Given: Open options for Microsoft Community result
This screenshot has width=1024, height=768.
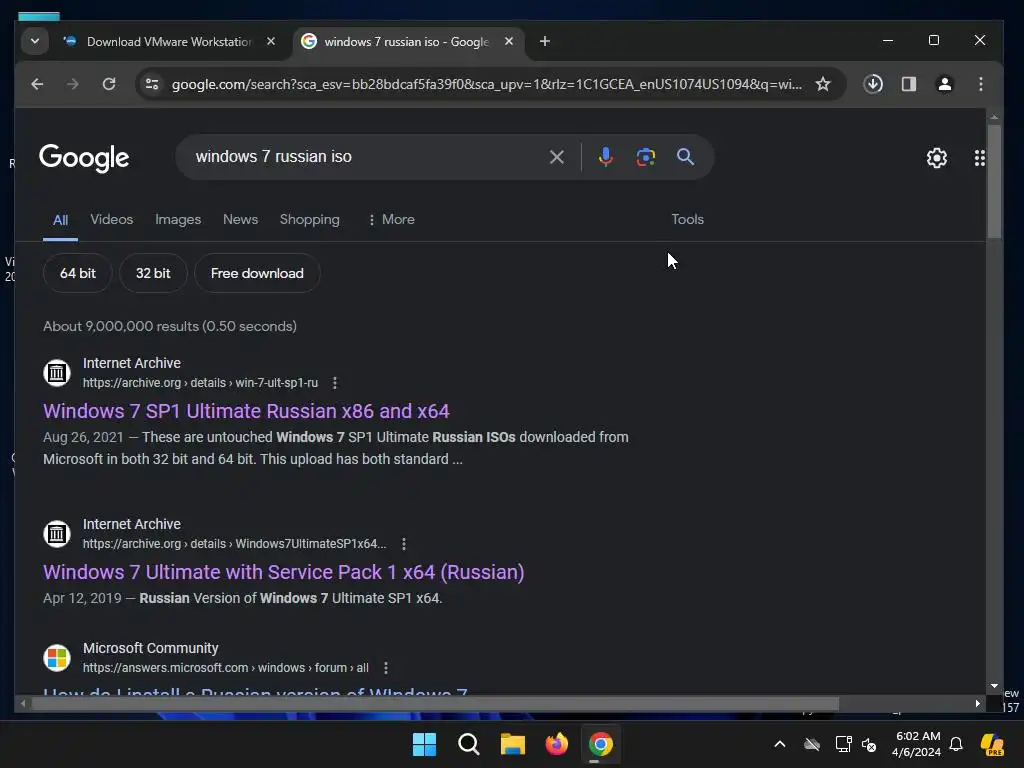Looking at the screenshot, I should [386, 668].
